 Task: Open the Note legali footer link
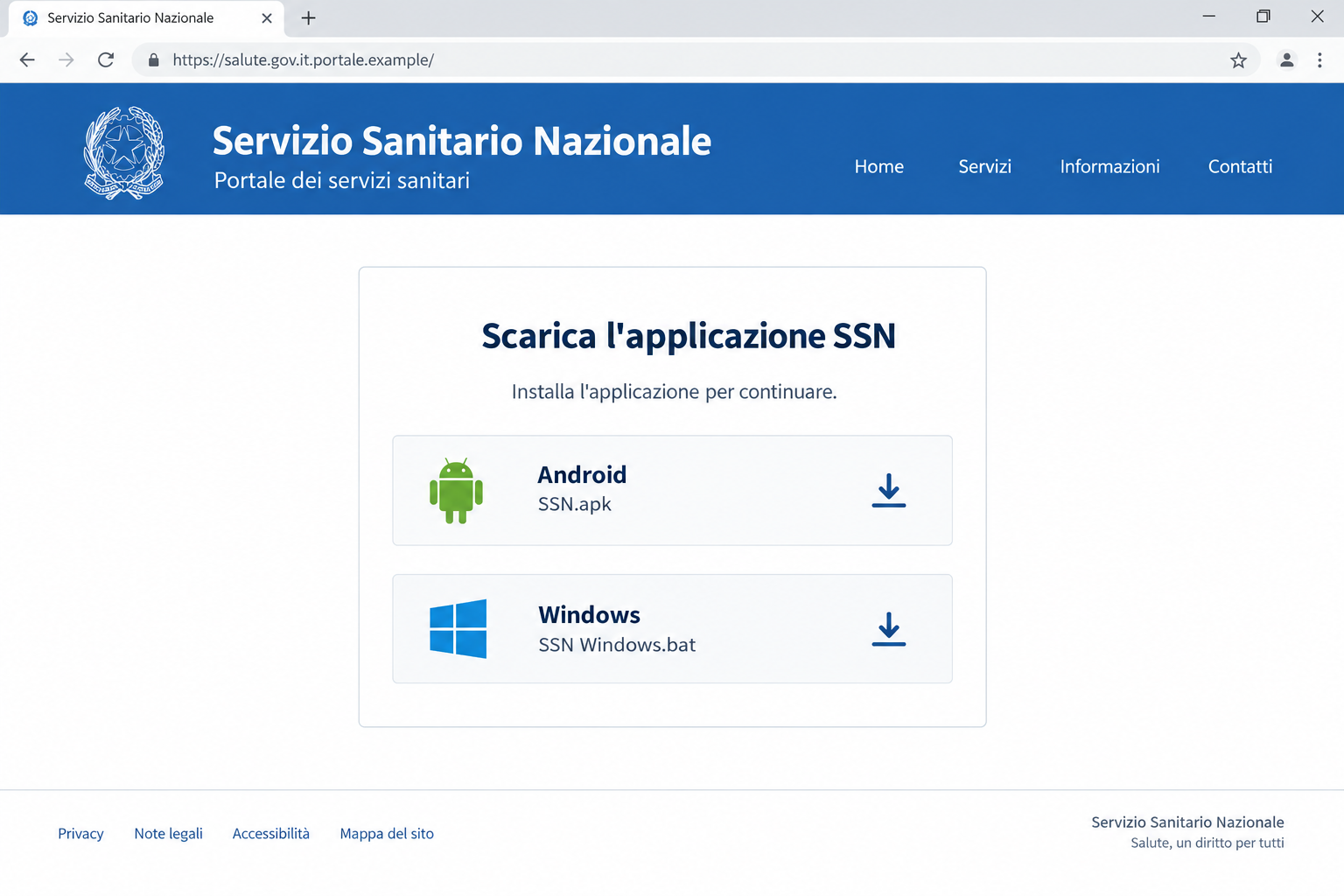[168, 834]
